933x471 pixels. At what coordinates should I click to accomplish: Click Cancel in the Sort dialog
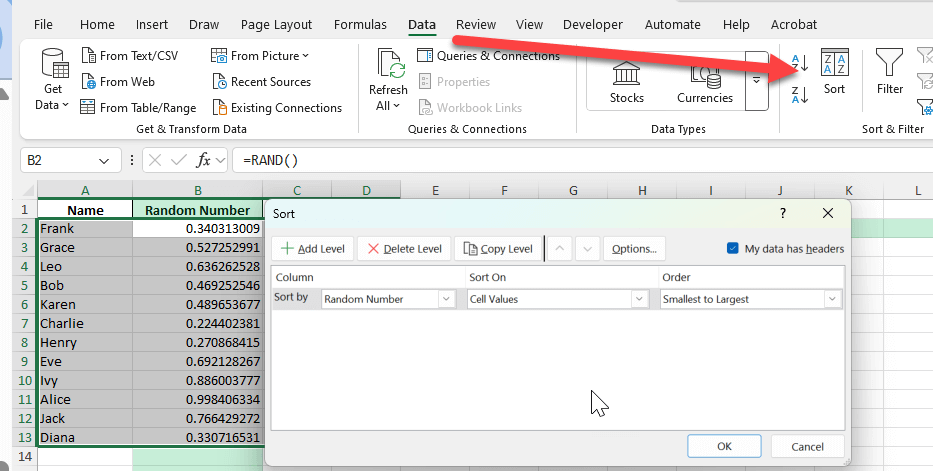pos(807,446)
